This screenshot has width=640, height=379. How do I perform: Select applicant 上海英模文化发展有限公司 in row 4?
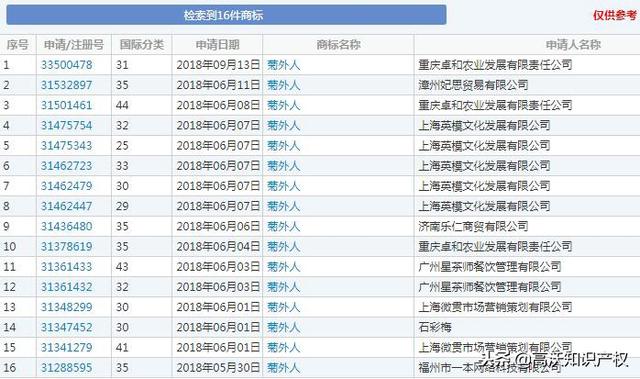484,125
